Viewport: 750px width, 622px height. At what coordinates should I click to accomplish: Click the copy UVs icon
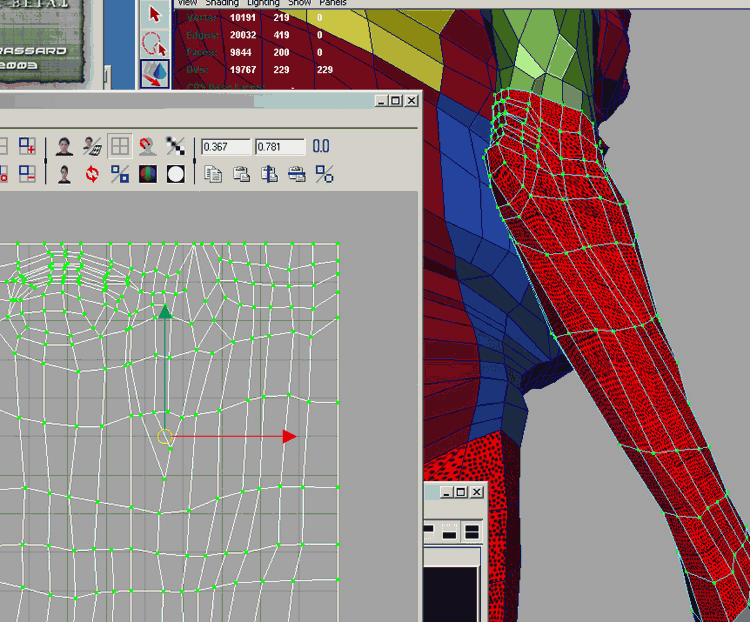213,174
